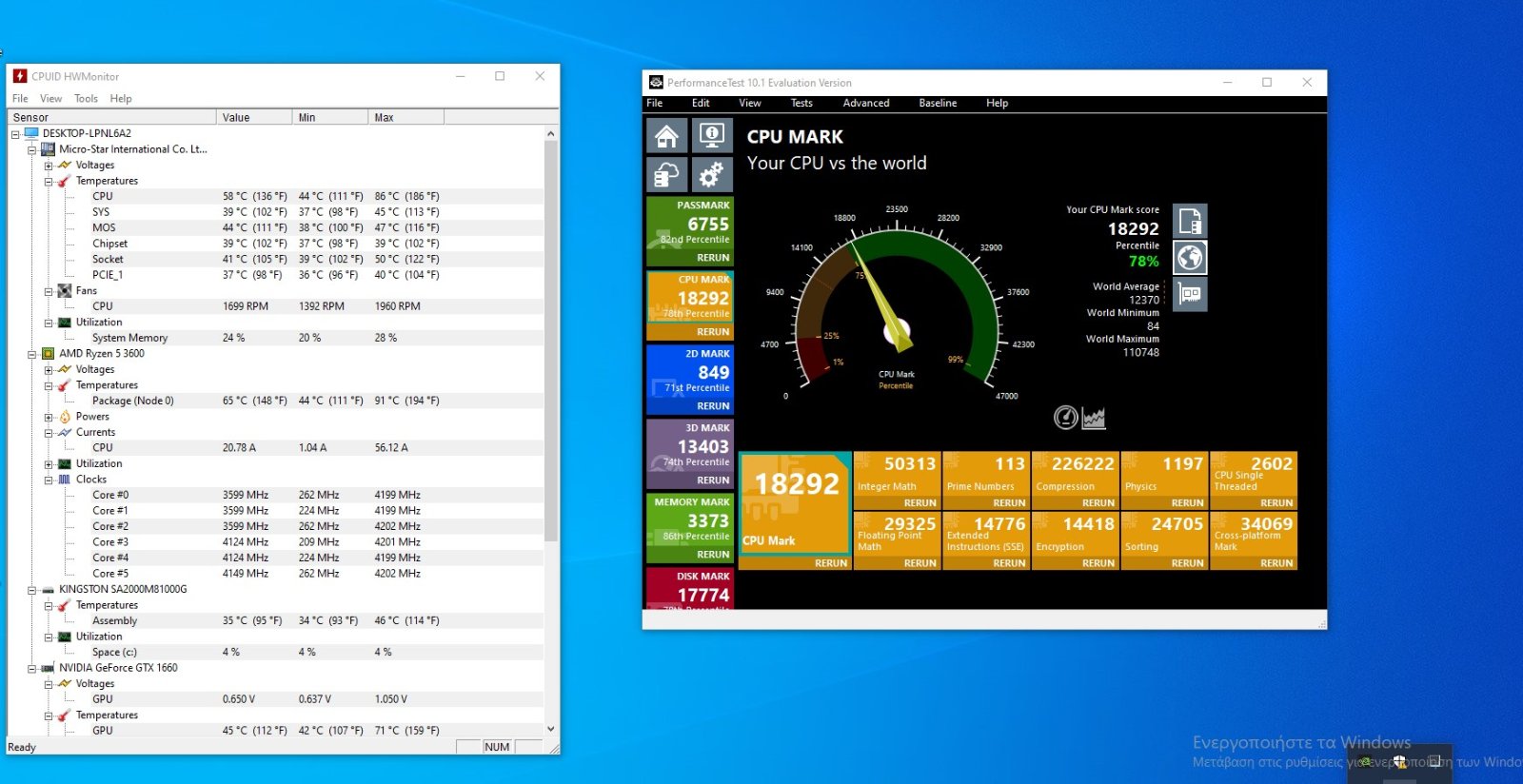Click the KINGSTON SA2000M81000G drive icon

pyautogui.click(x=48, y=590)
